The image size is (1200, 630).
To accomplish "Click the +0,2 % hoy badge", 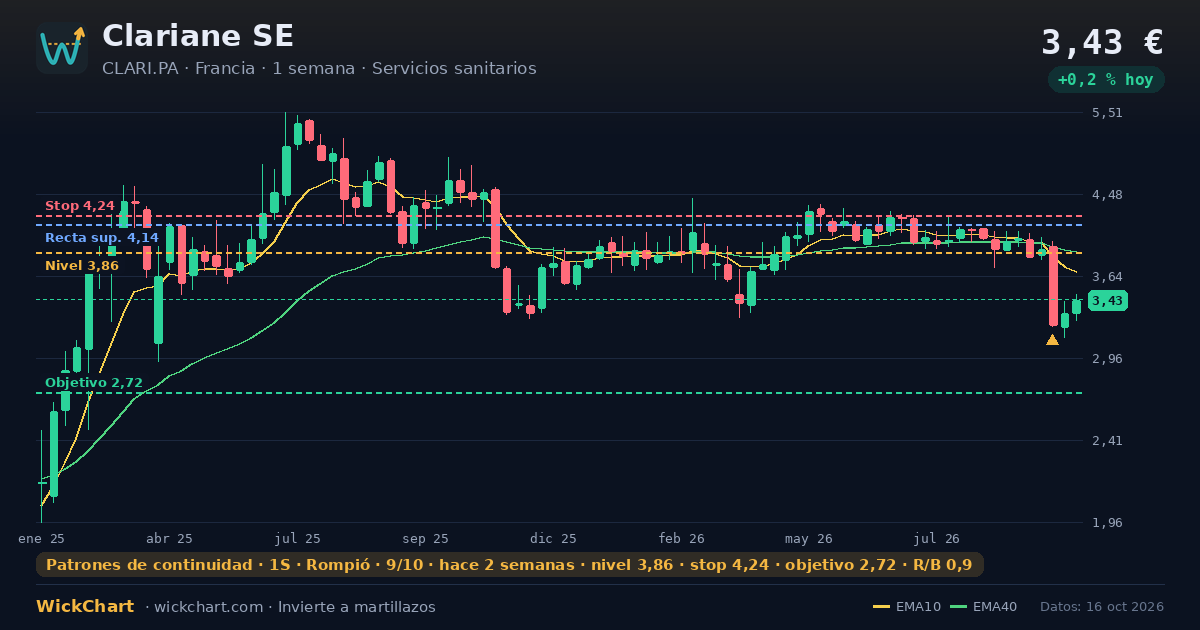I will coord(1106,80).
